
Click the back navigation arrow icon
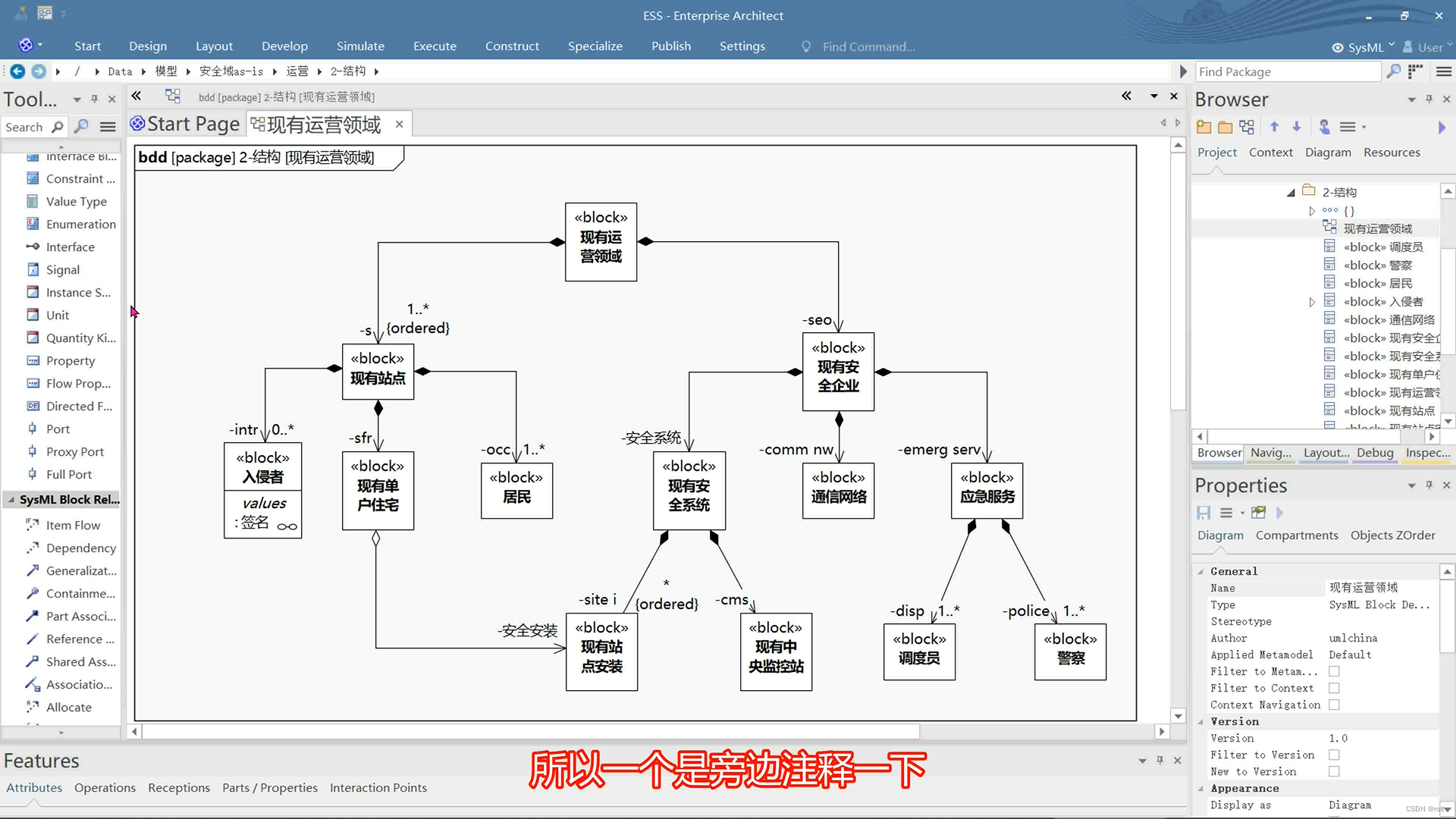(x=17, y=71)
